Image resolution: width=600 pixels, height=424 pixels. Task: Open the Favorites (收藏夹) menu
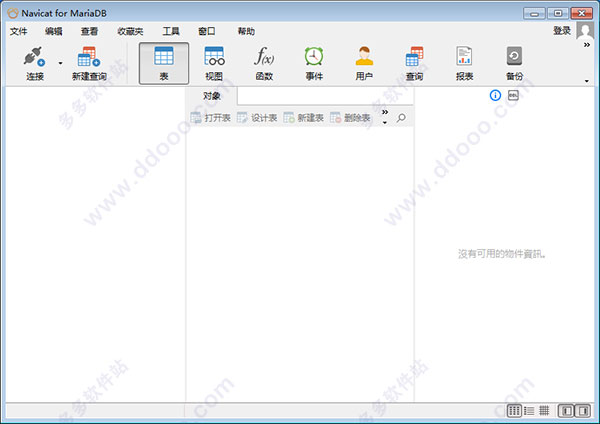click(130, 31)
